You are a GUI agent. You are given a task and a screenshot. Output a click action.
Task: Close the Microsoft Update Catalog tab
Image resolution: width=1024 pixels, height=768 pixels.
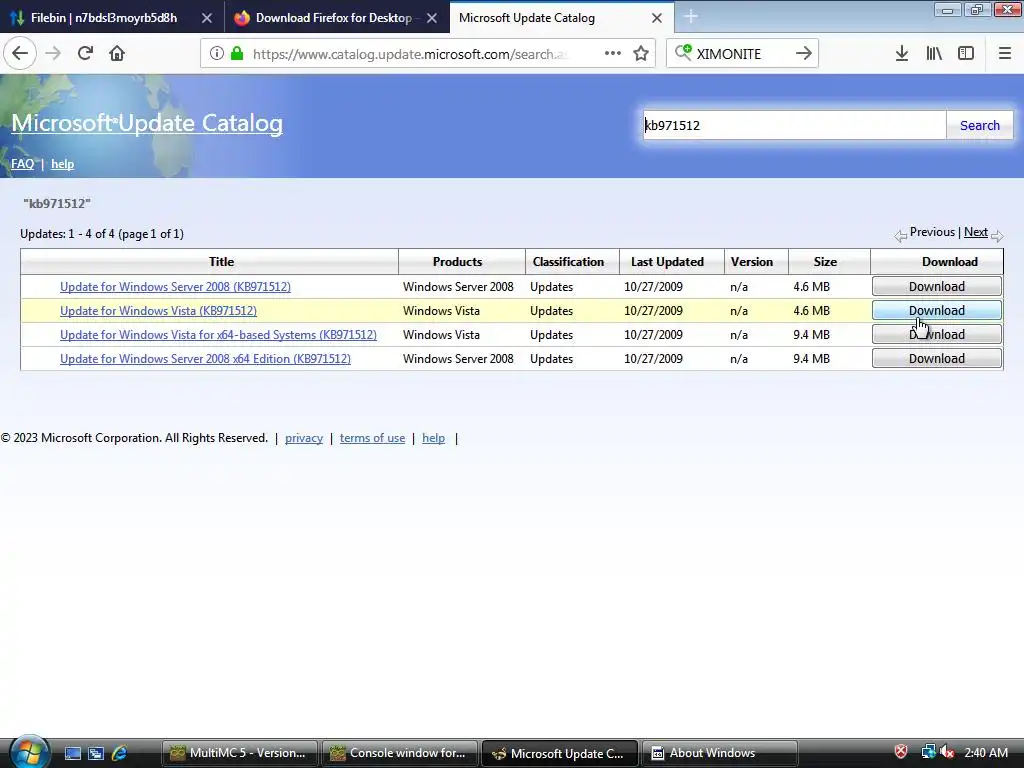657,18
